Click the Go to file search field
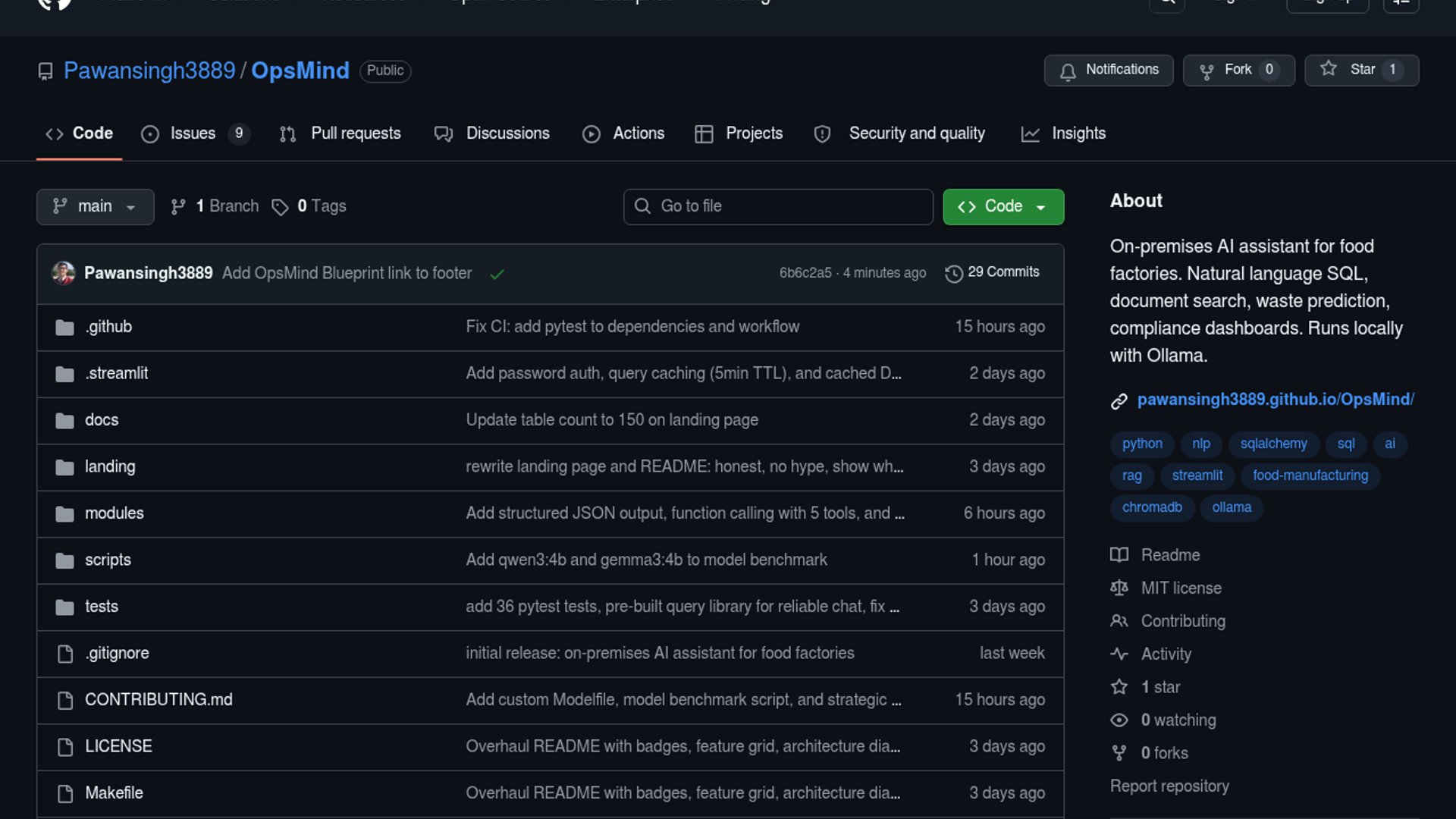The image size is (1456, 819). (778, 206)
